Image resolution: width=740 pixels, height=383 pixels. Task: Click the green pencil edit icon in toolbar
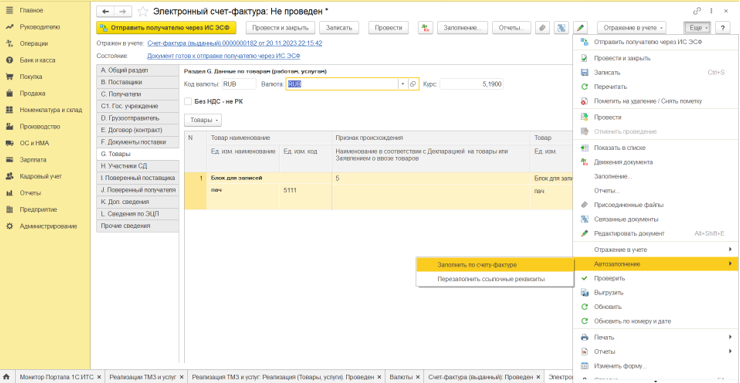coord(580,28)
